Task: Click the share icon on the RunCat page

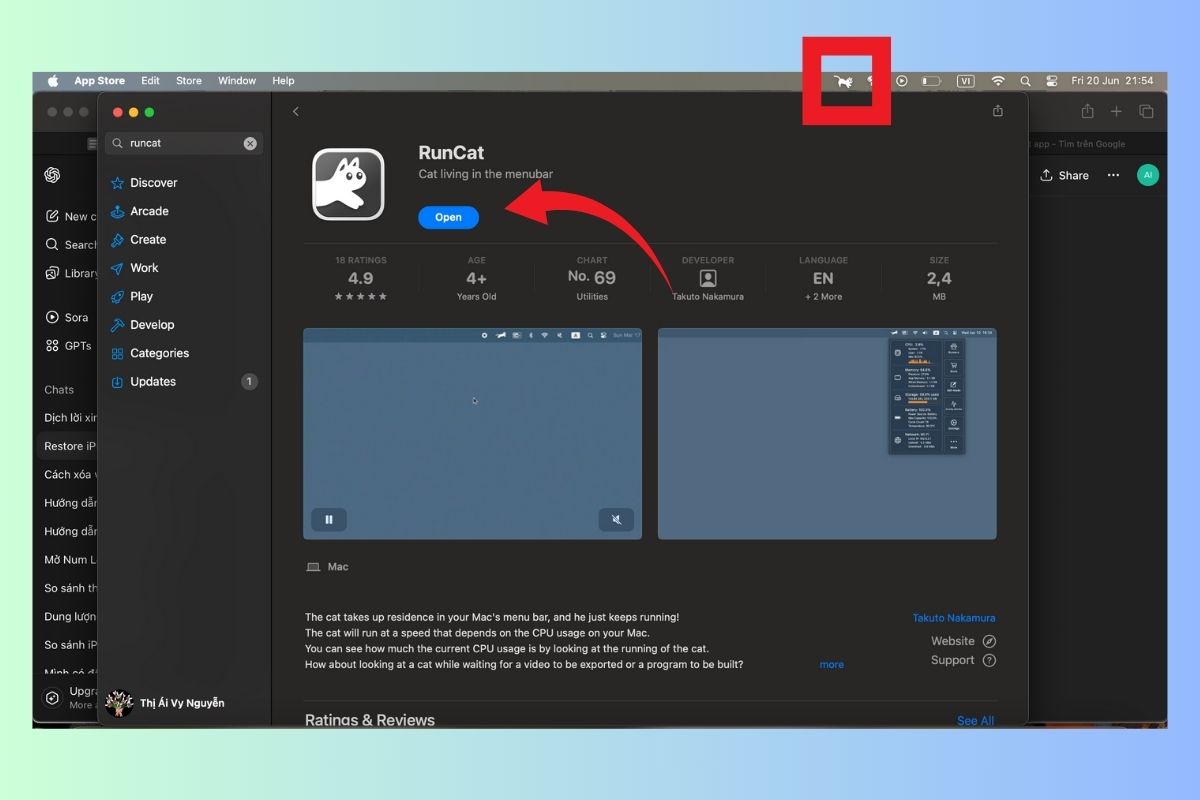Action: pos(997,111)
